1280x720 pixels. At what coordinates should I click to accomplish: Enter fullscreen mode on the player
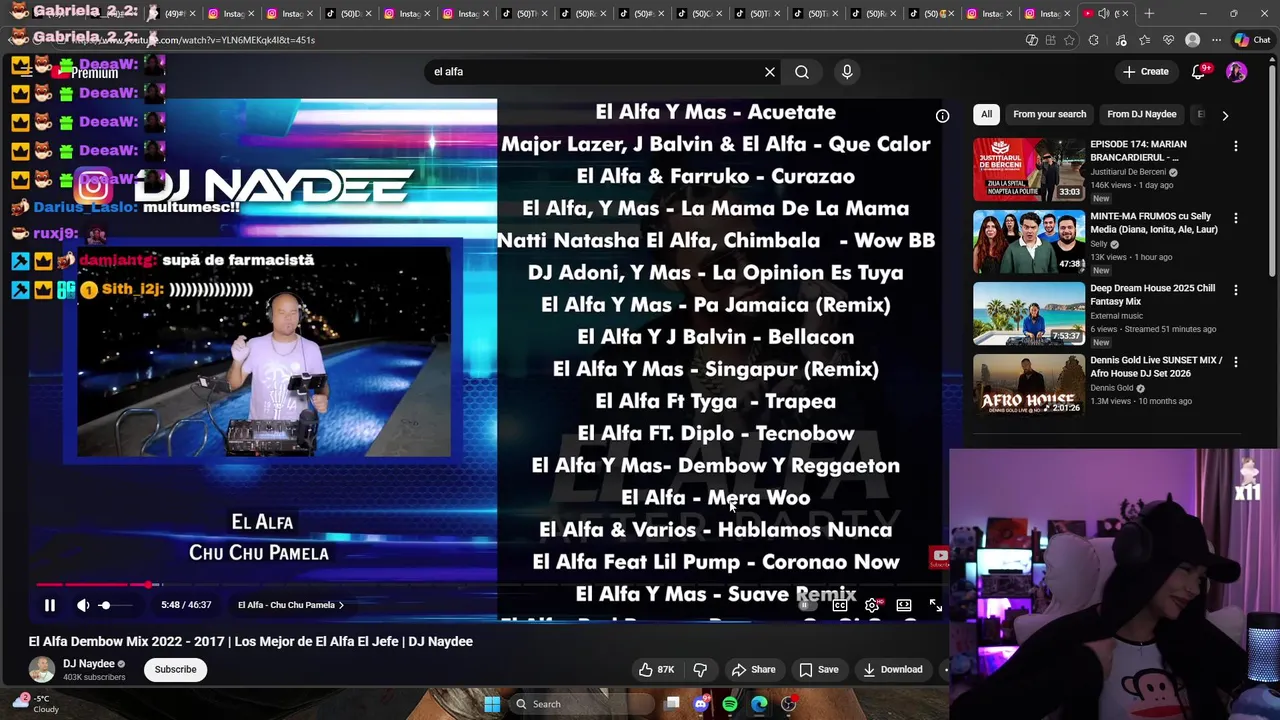[936, 605]
